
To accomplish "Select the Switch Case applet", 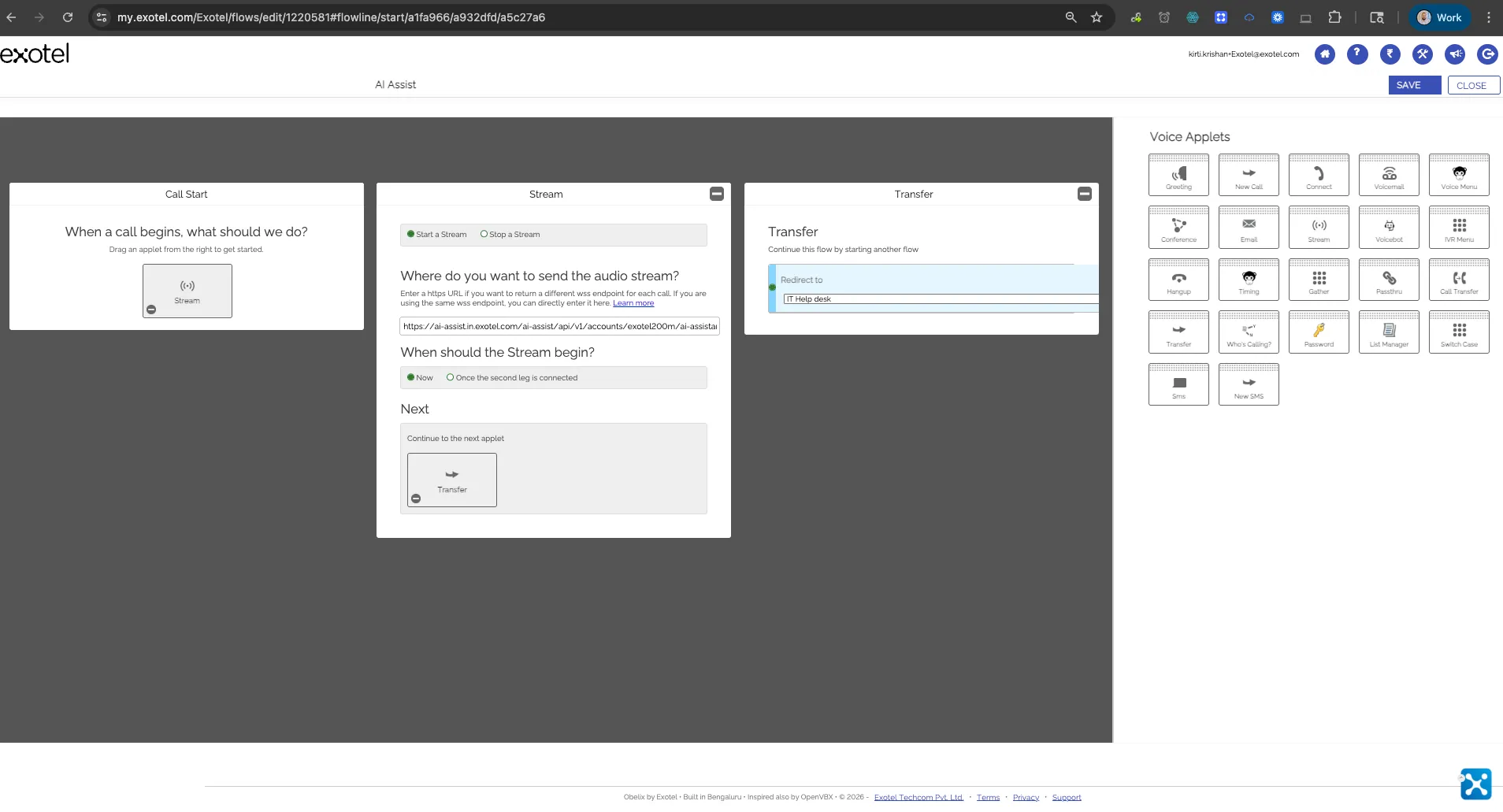I will [1459, 332].
